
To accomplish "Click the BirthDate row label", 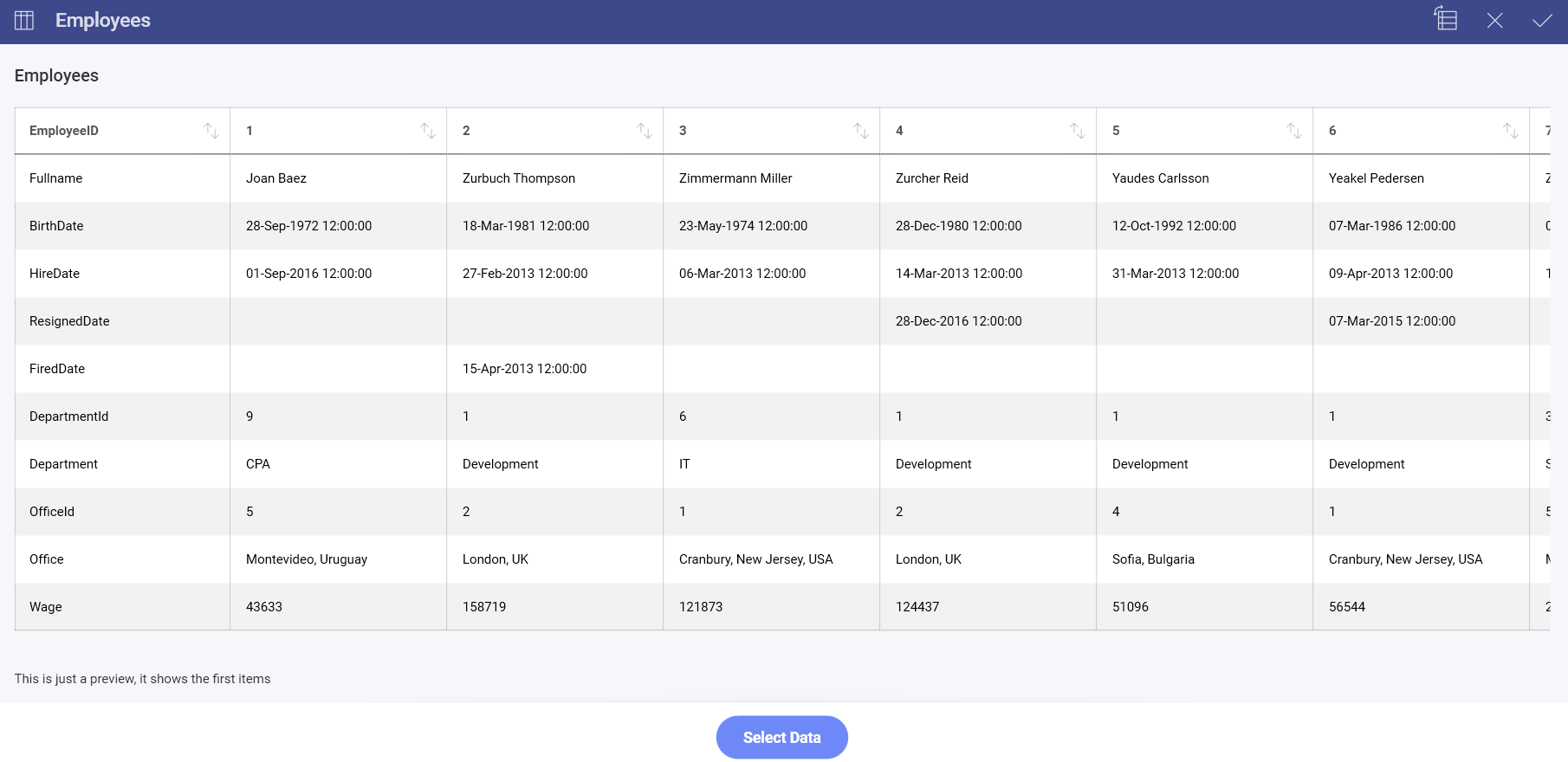I will tap(56, 226).
